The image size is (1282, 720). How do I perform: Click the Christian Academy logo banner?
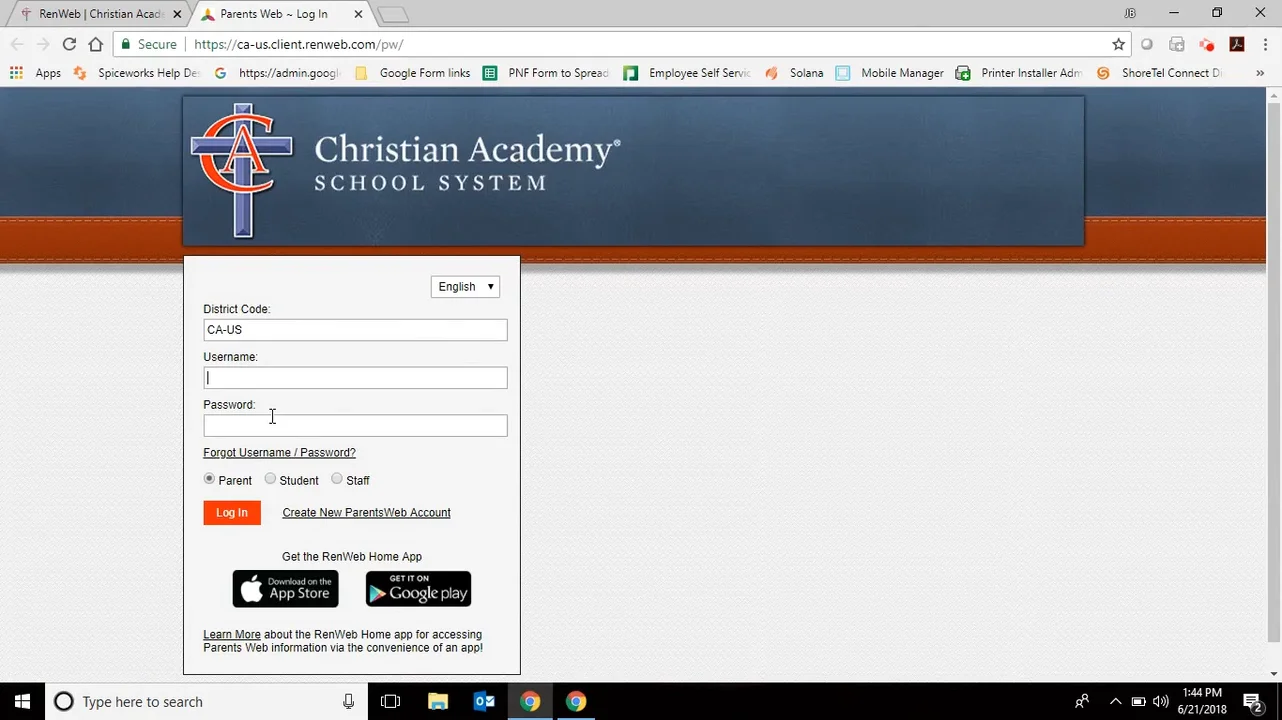[633, 171]
